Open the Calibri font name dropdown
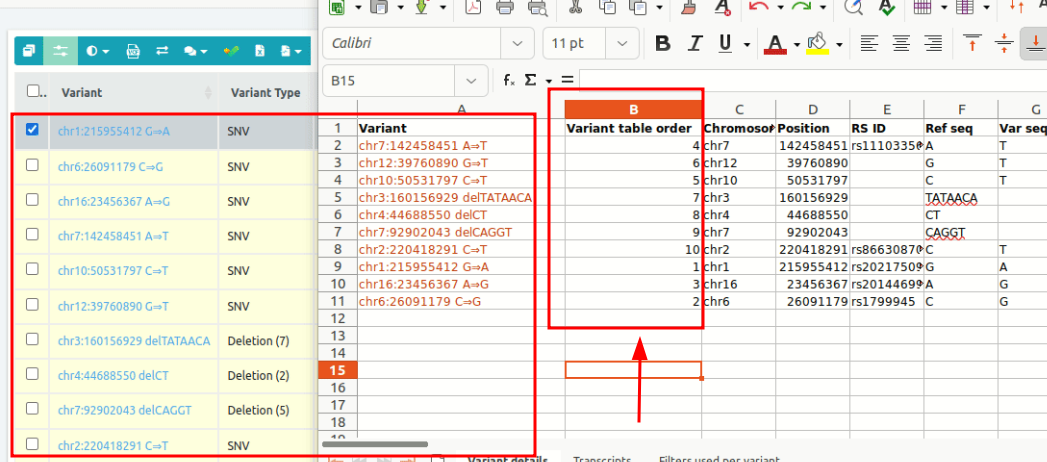Image resolution: width=1047 pixels, height=462 pixels. (518, 44)
